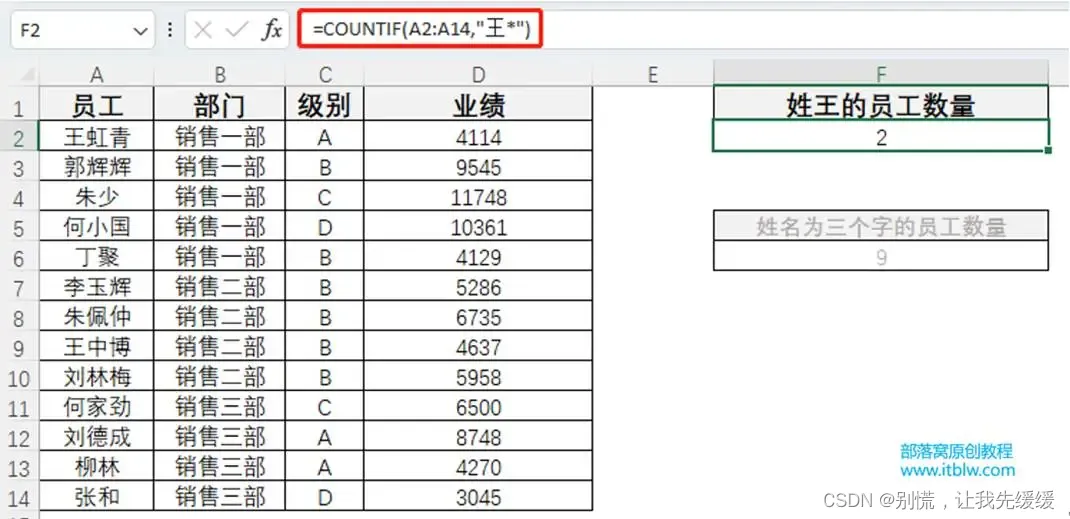Open the Name Box dropdown arrow
Image resolution: width=1070 pixels, height=519 pixels.
[140, 31]
